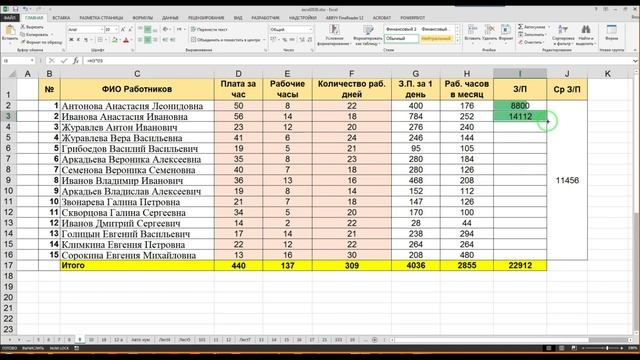Open the File (Файл) tab

(x=9, y=18)
